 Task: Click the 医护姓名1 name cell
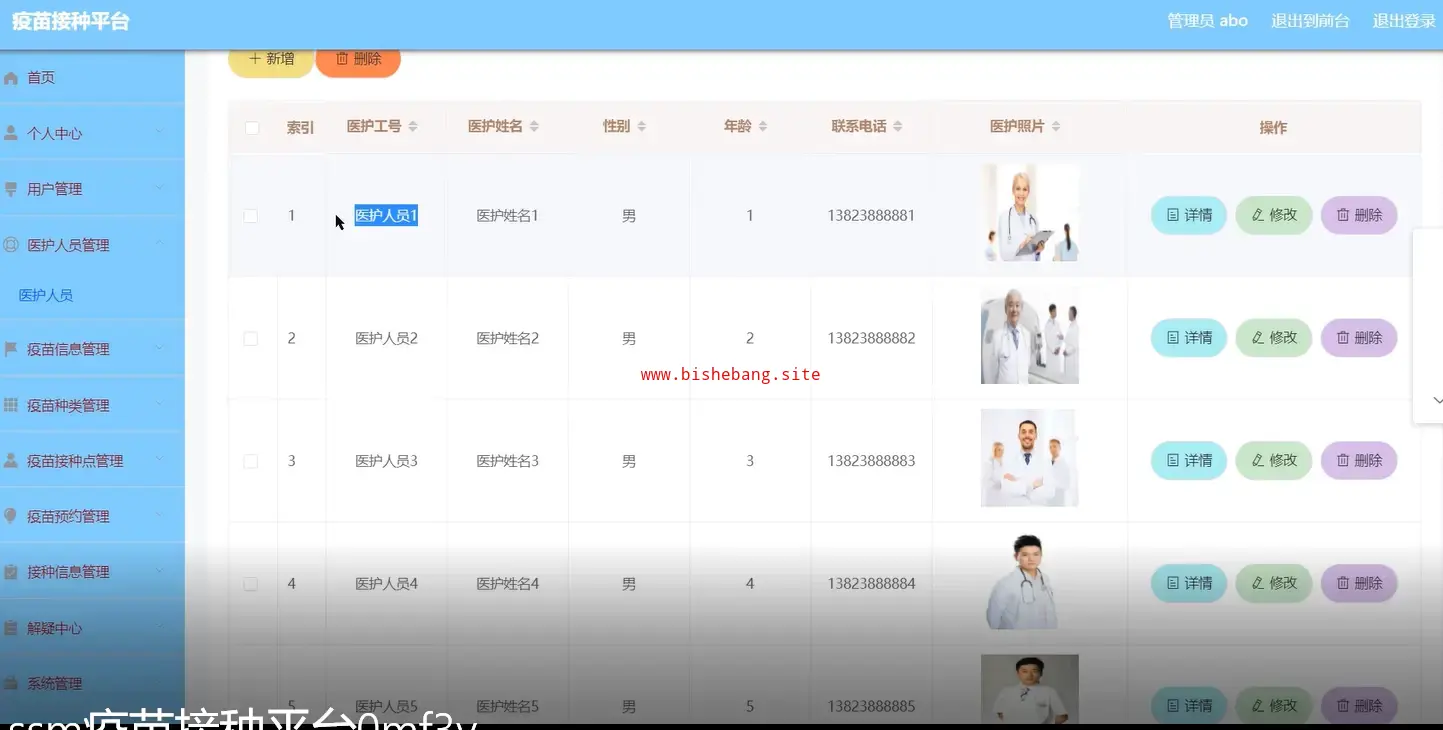[508, 216]
